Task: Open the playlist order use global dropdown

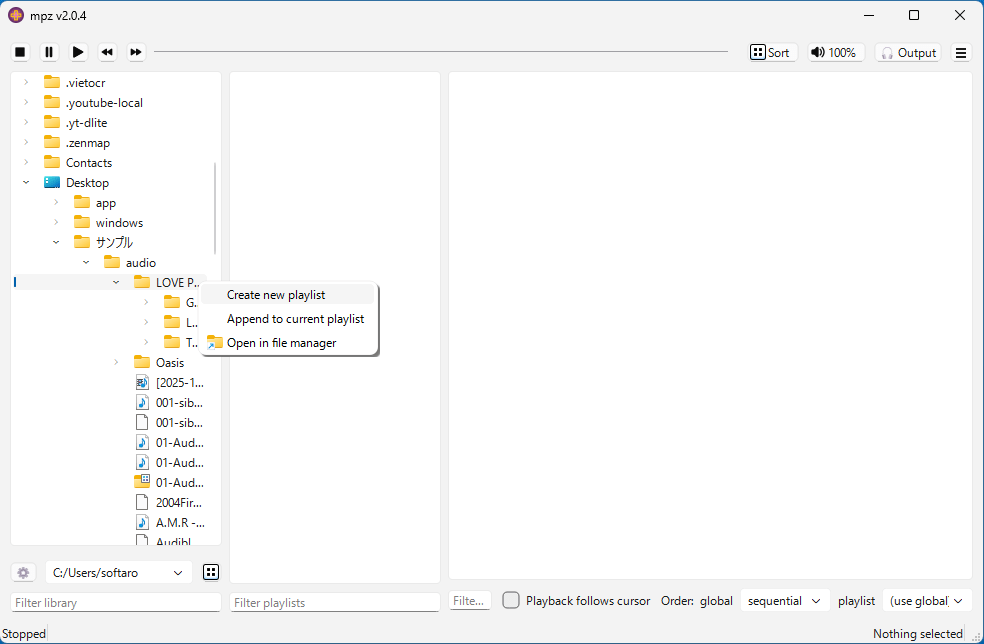Action: pyautogui.click(x=927, y=601)
